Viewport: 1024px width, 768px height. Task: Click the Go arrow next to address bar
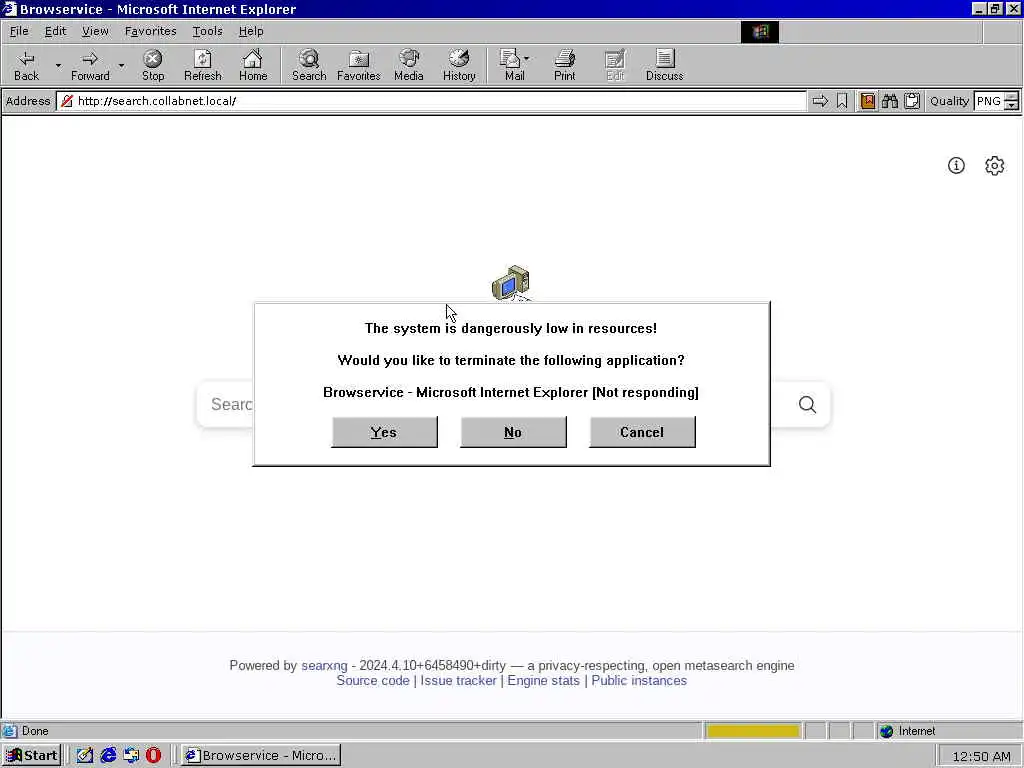[x=820, y=101]
